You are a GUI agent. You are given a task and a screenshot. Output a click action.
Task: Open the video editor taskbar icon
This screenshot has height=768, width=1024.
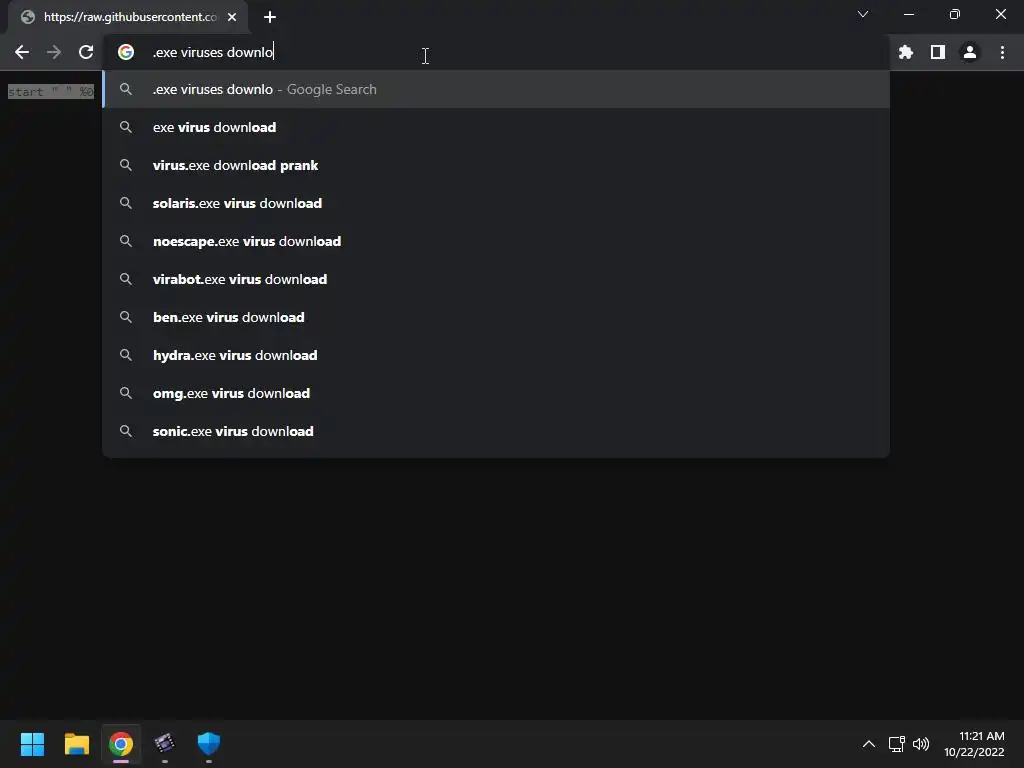click(x=165, y=743)
